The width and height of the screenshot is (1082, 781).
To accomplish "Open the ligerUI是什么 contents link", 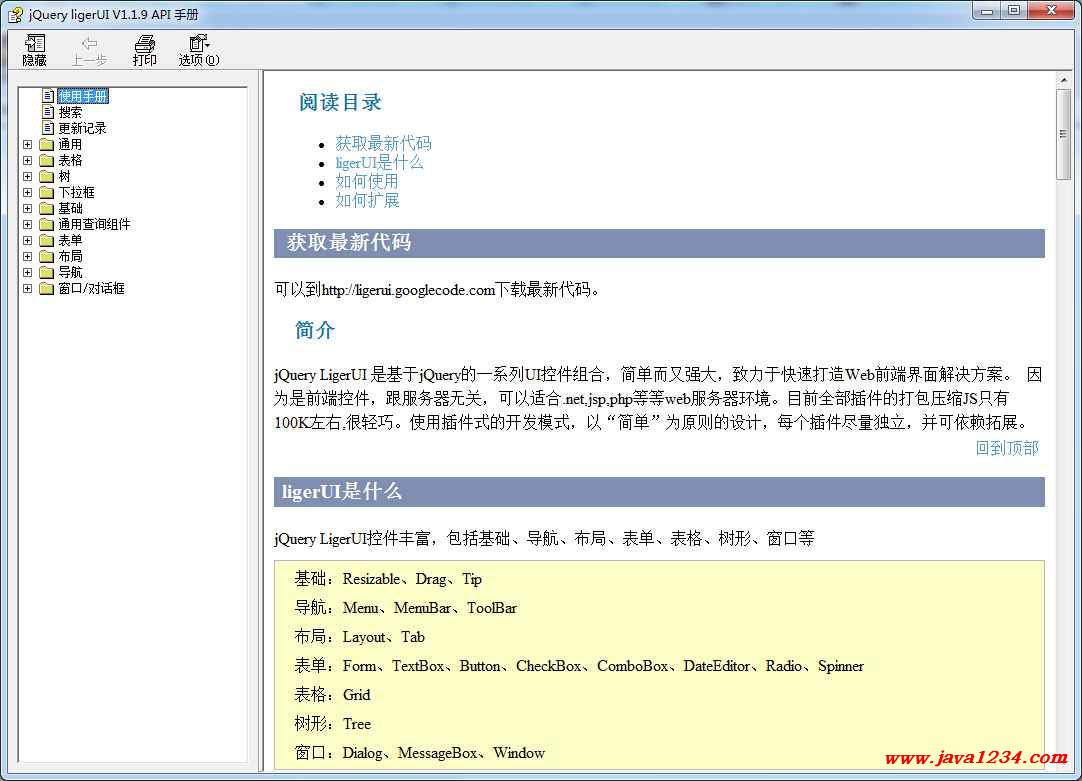I will point(379,162).
